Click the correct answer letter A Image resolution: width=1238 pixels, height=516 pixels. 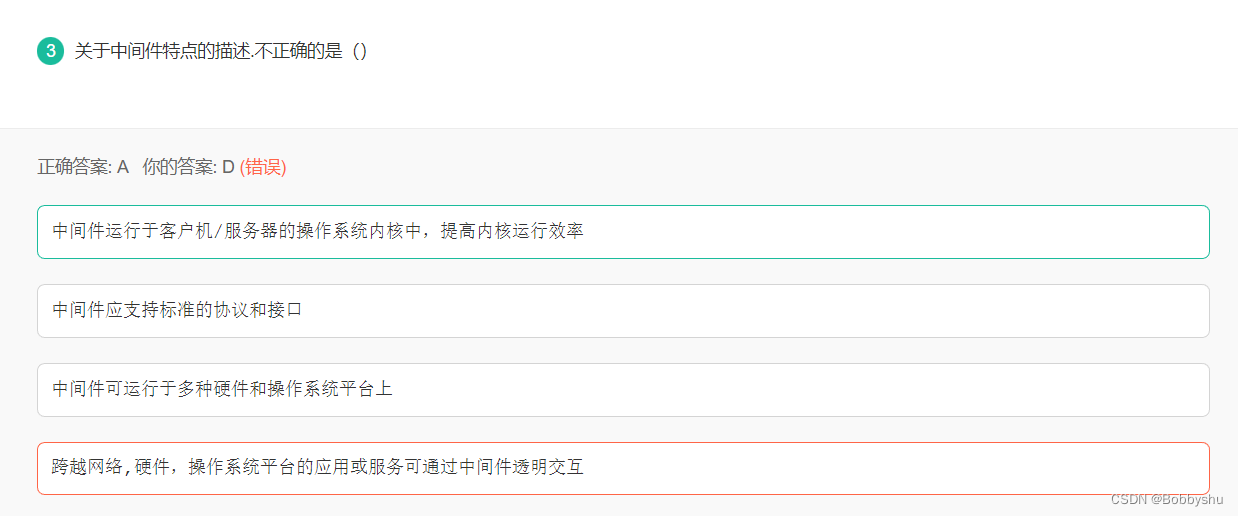123,168
